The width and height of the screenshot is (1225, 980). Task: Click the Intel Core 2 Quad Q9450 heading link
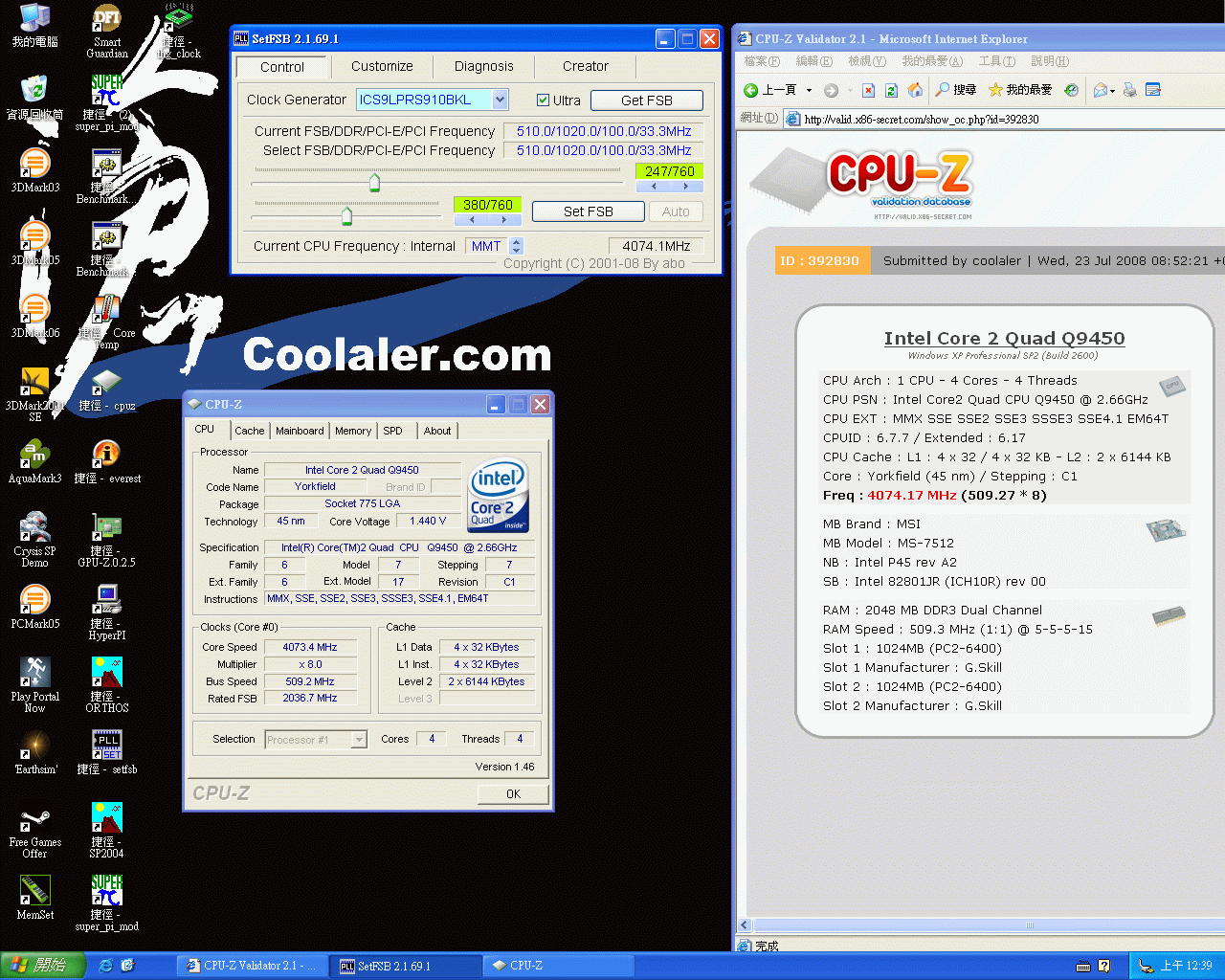point(1004,338)
